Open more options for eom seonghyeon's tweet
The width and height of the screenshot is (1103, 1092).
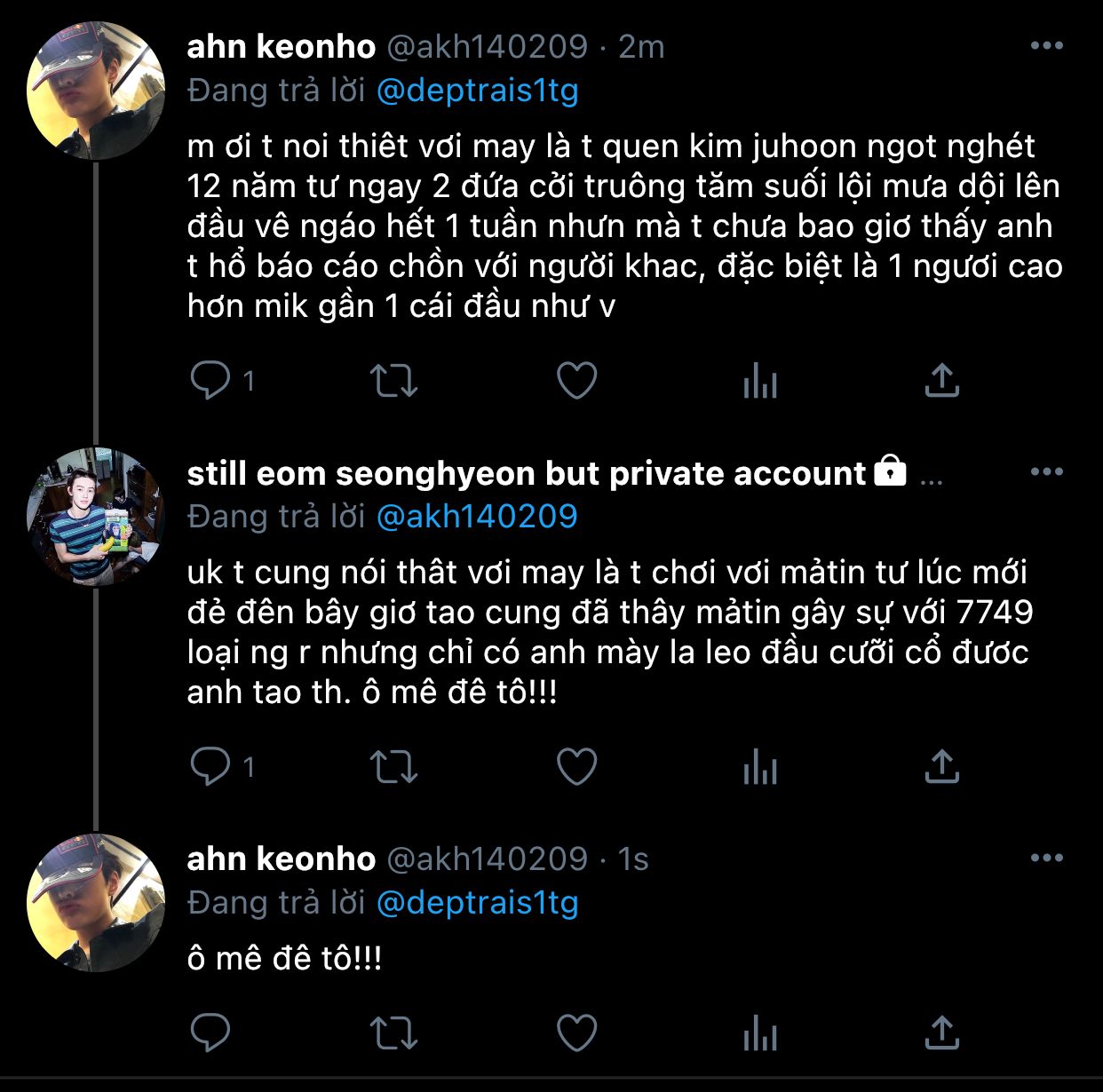(1046, 472)
